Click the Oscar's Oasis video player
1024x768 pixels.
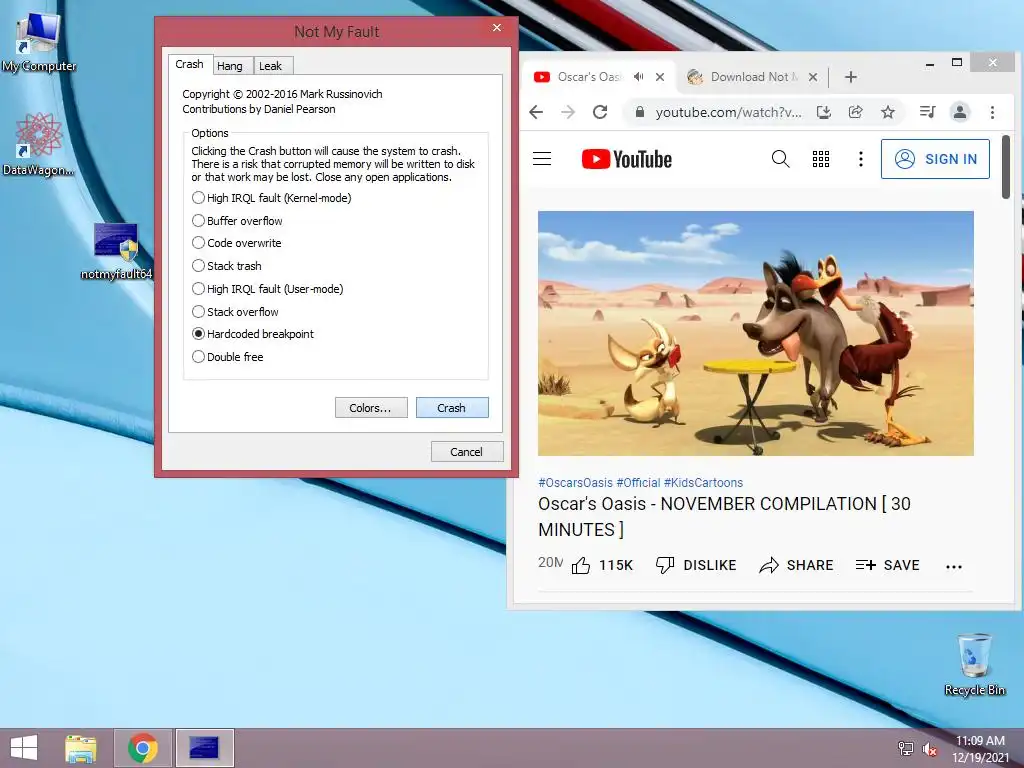756,333
